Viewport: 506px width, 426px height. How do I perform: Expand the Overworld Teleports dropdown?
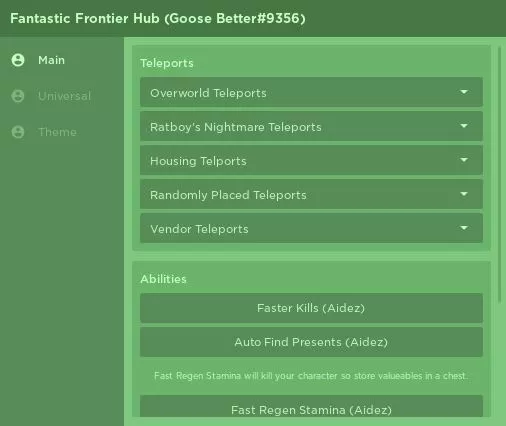click(x=311, y=92)
